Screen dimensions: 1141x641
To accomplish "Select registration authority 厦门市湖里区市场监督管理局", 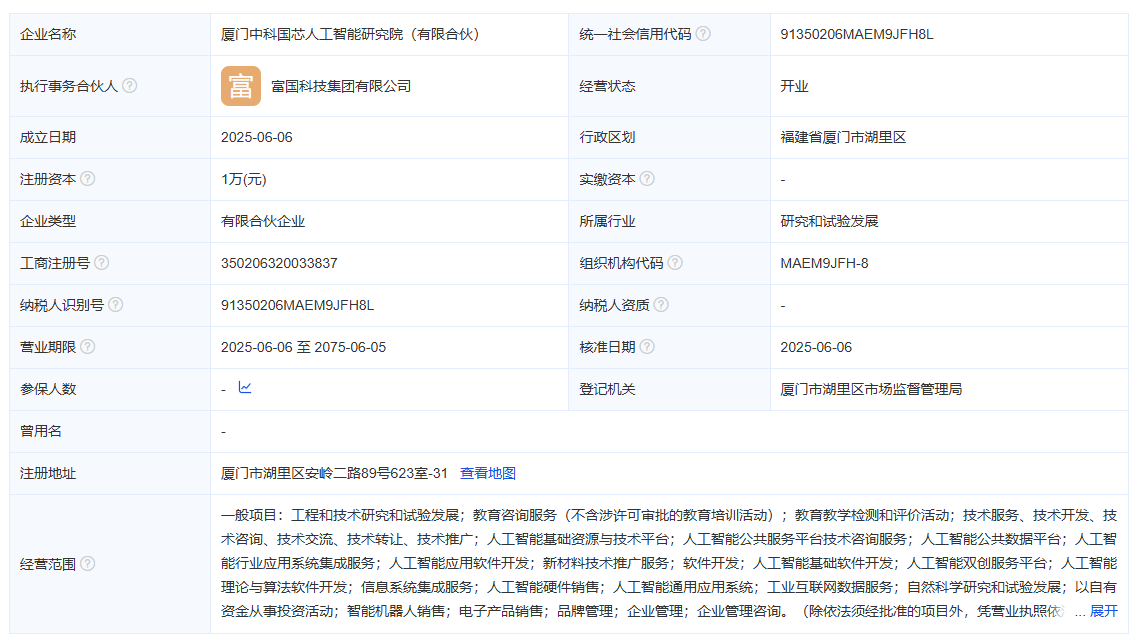I will [x=871, y=390].
